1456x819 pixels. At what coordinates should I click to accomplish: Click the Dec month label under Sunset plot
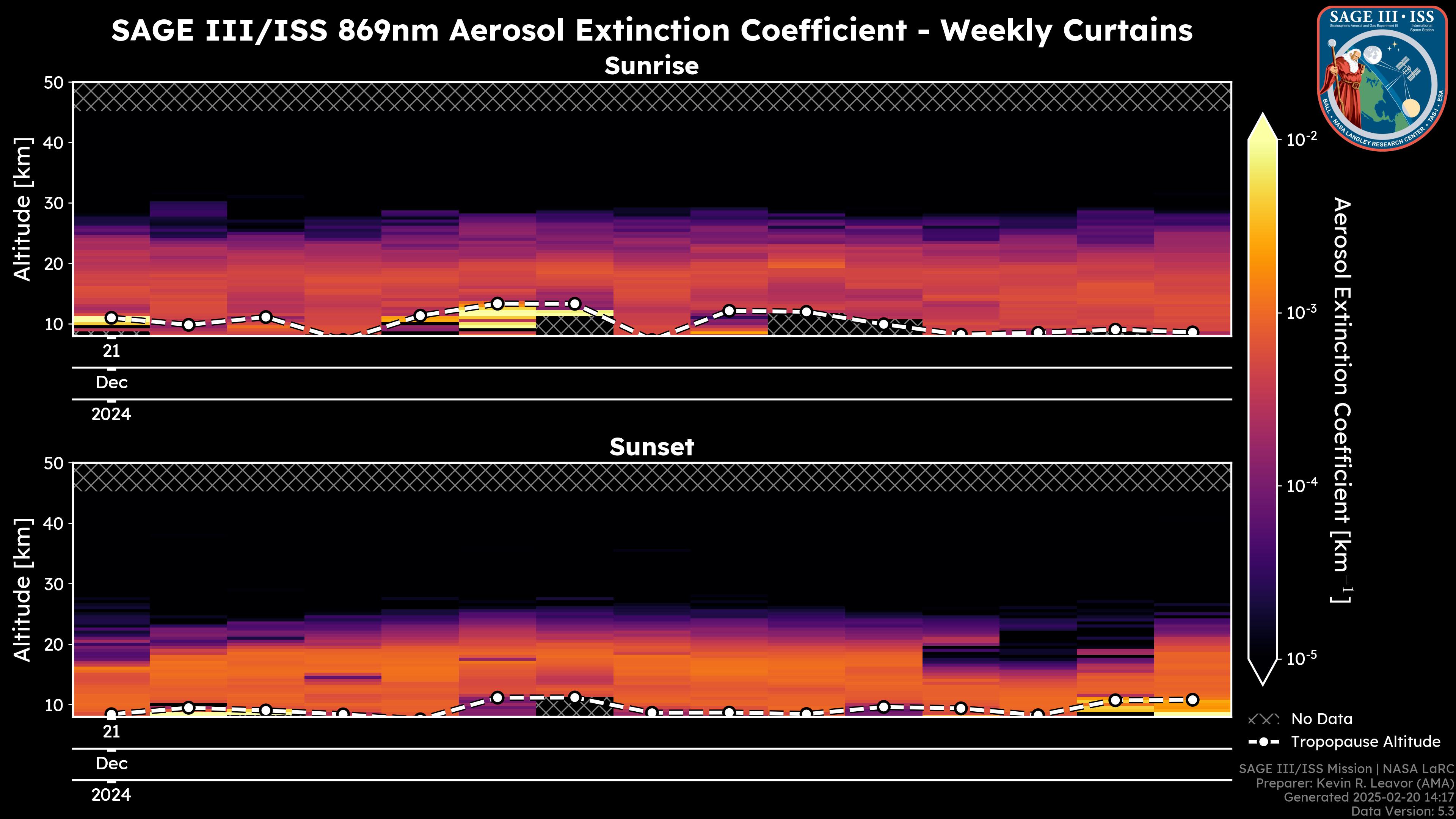(x=111, y=764)
